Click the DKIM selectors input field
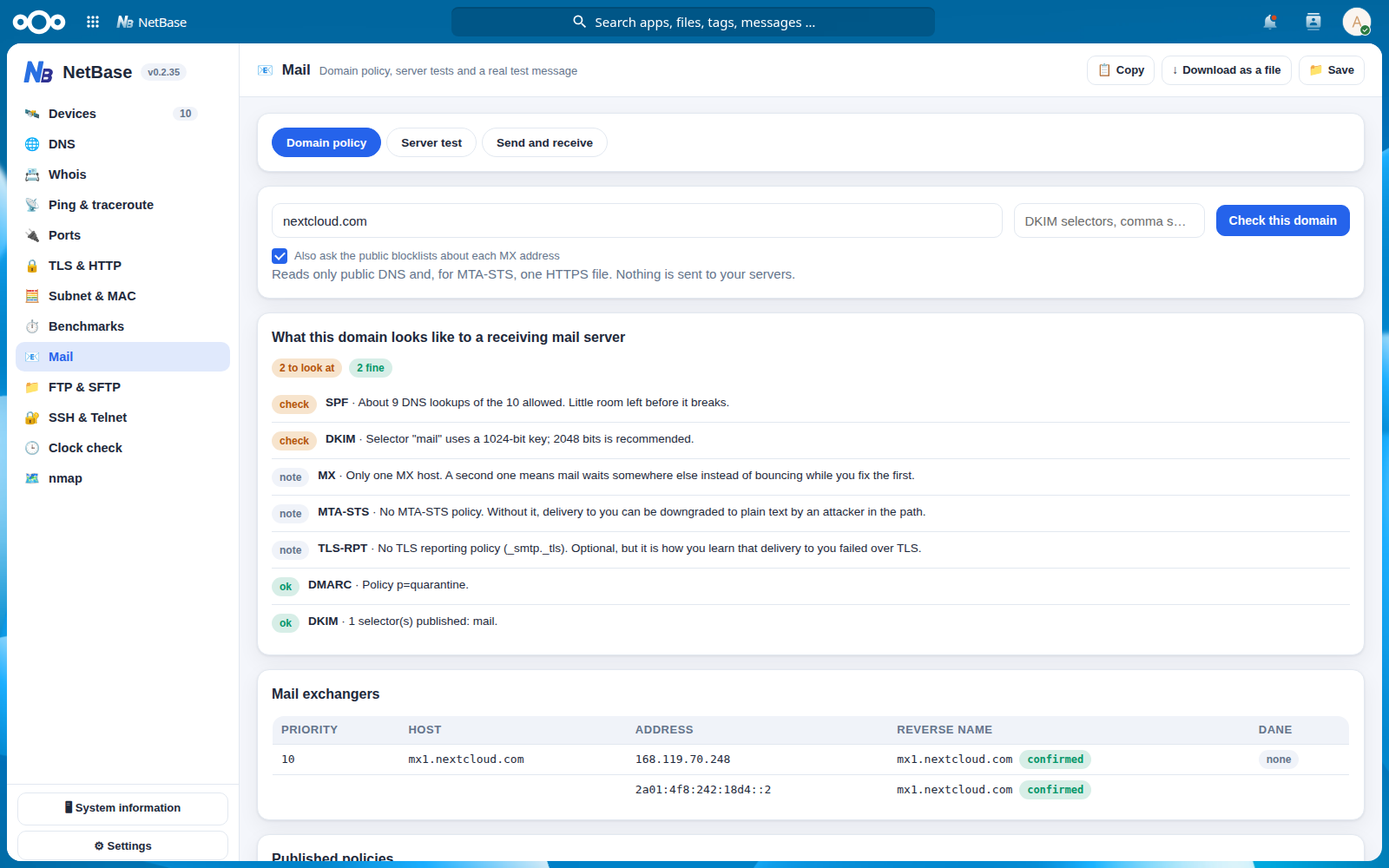This screenshot has height=868, width=1389. tap(1109, 220)
